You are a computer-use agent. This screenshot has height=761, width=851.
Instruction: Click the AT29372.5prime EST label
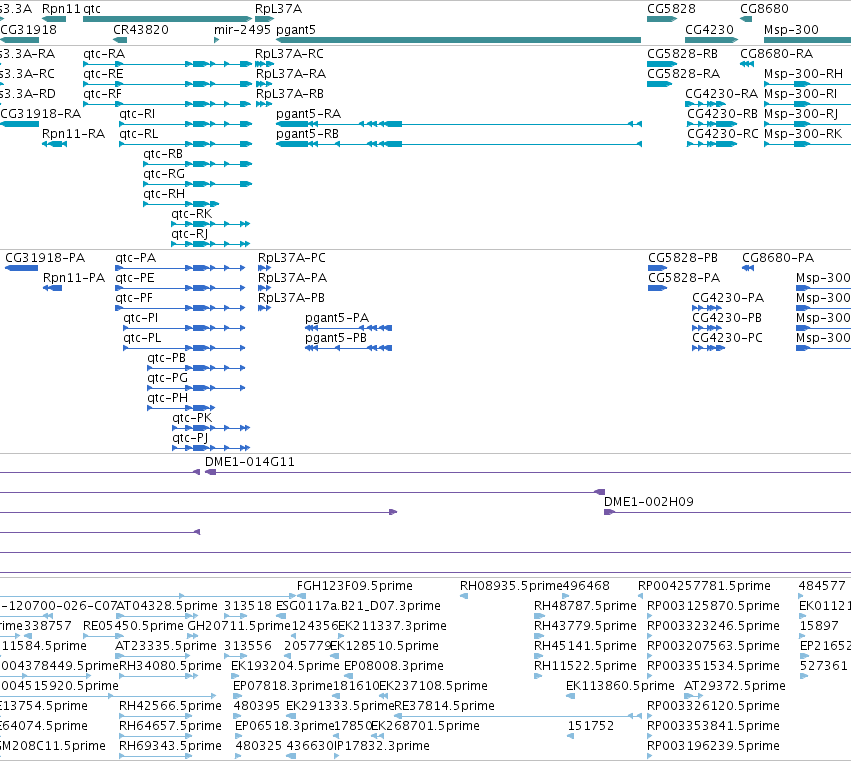click(735, 686)
